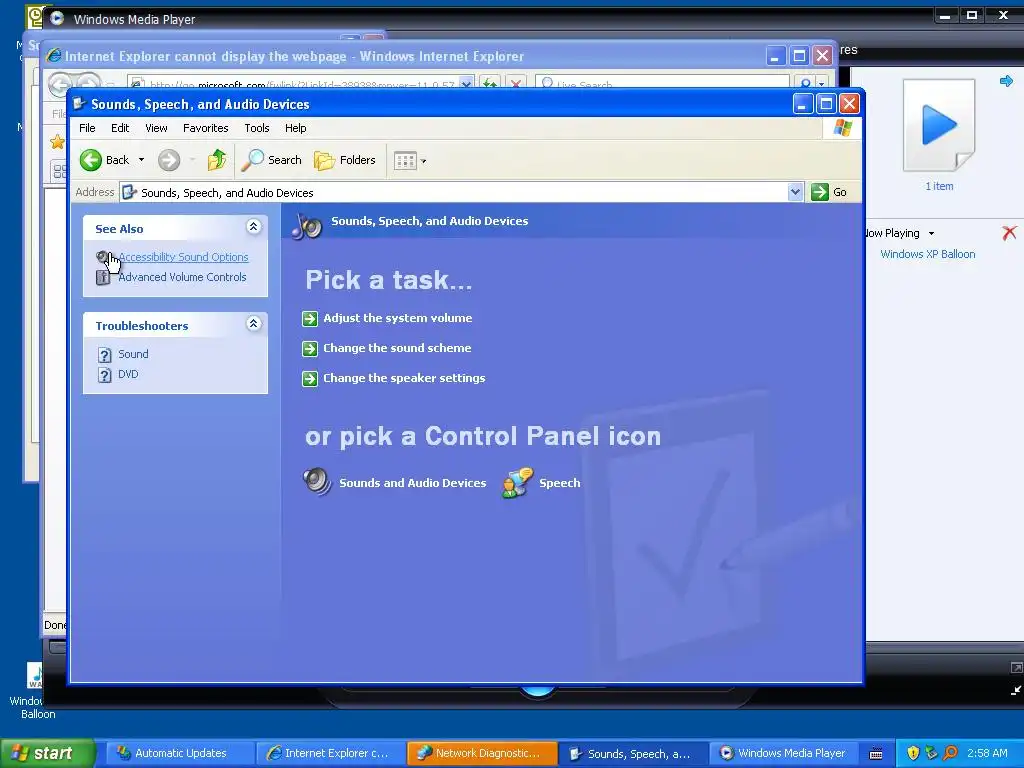Click the 1 item label in Media Player
This screenshot has width=1024, height=768.
(x=939, y=186)
